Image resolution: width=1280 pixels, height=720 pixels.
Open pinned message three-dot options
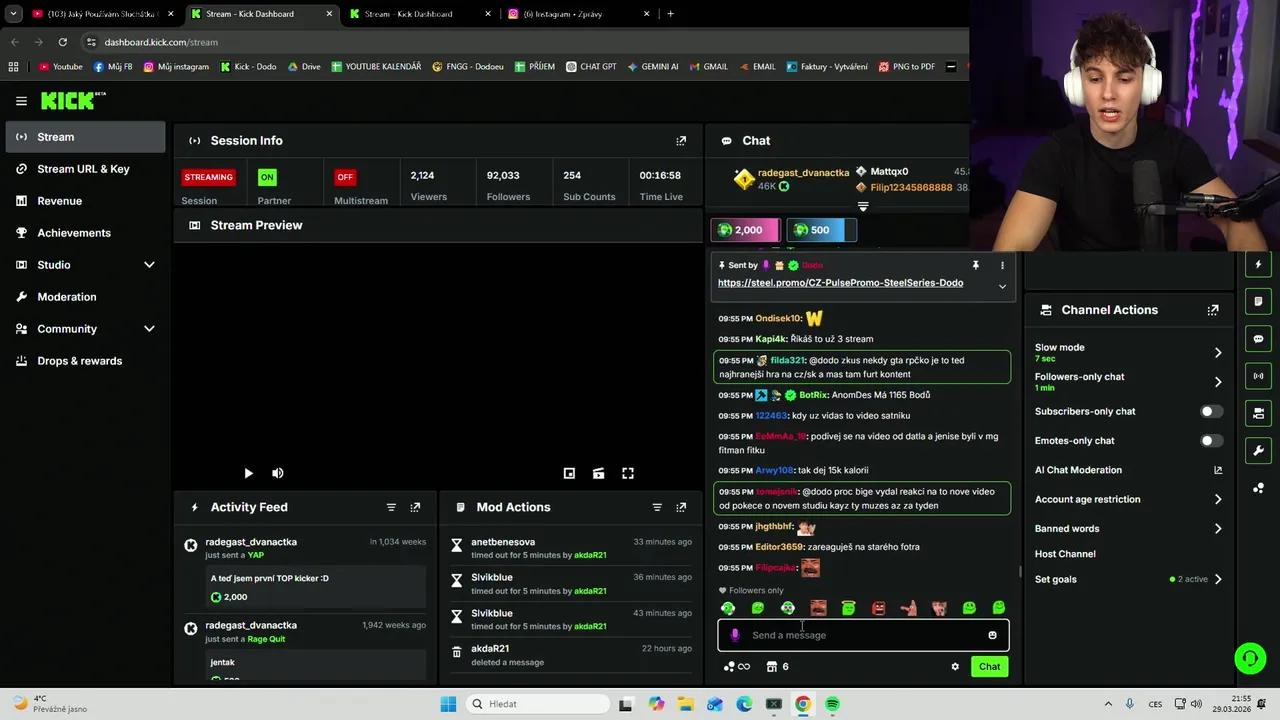[x=1002, y=265]
